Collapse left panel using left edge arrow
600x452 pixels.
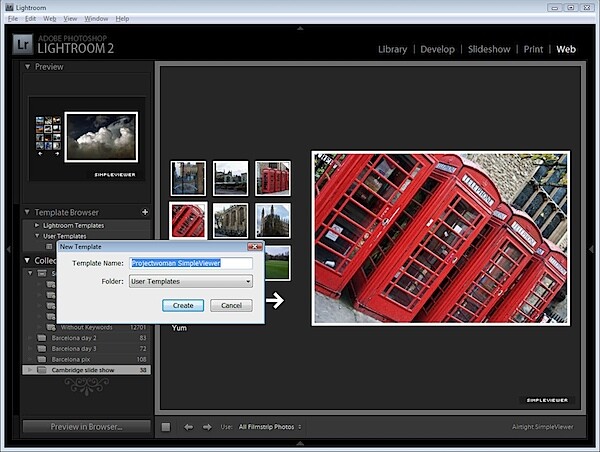coord(8,249)
